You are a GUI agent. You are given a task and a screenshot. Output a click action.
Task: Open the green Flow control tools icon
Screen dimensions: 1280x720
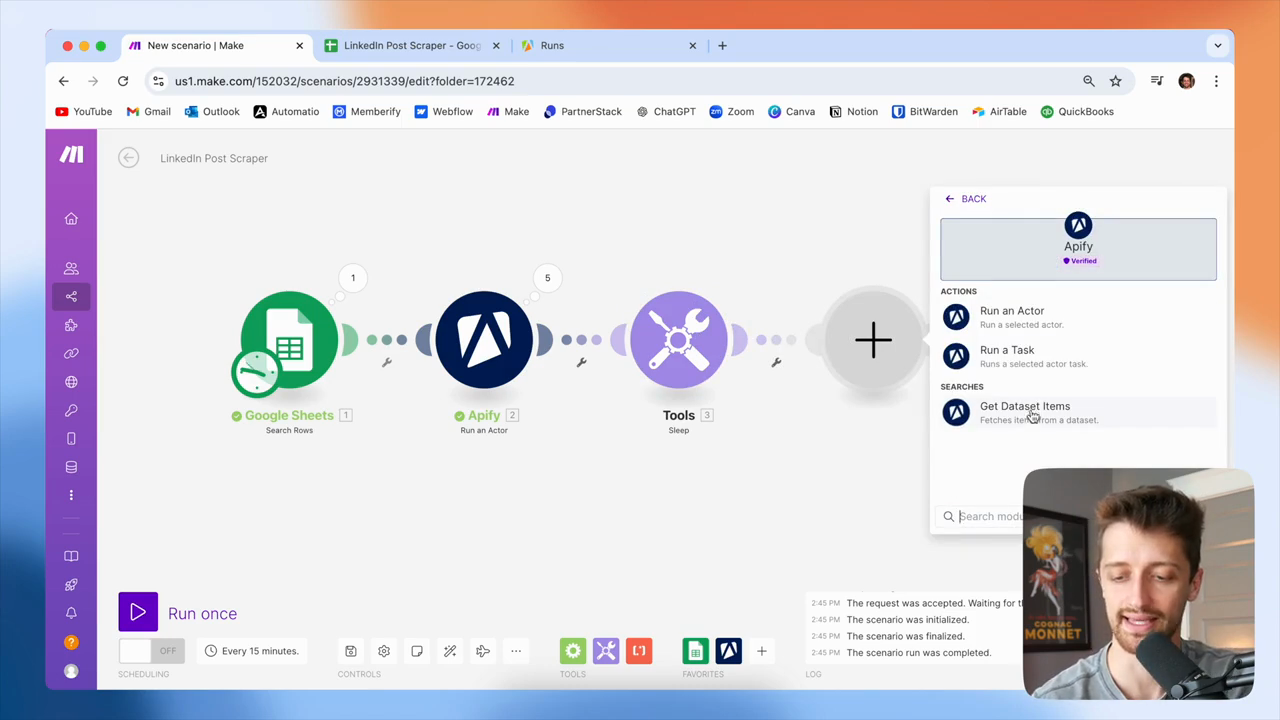coord(573,651)
